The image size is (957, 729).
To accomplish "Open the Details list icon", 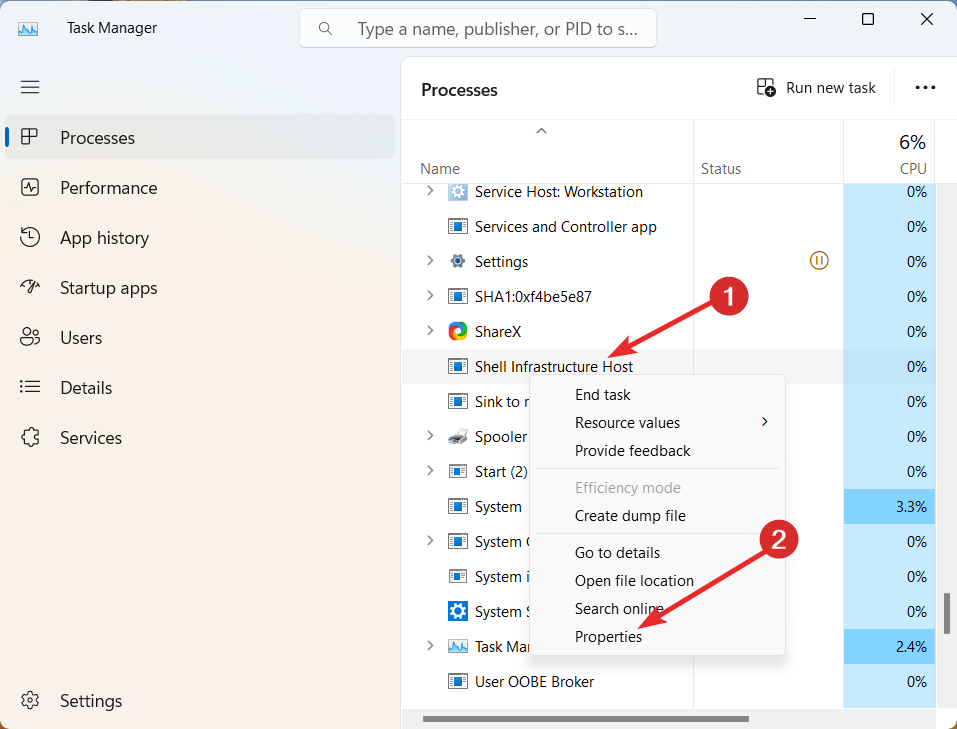I will [30, 388].
